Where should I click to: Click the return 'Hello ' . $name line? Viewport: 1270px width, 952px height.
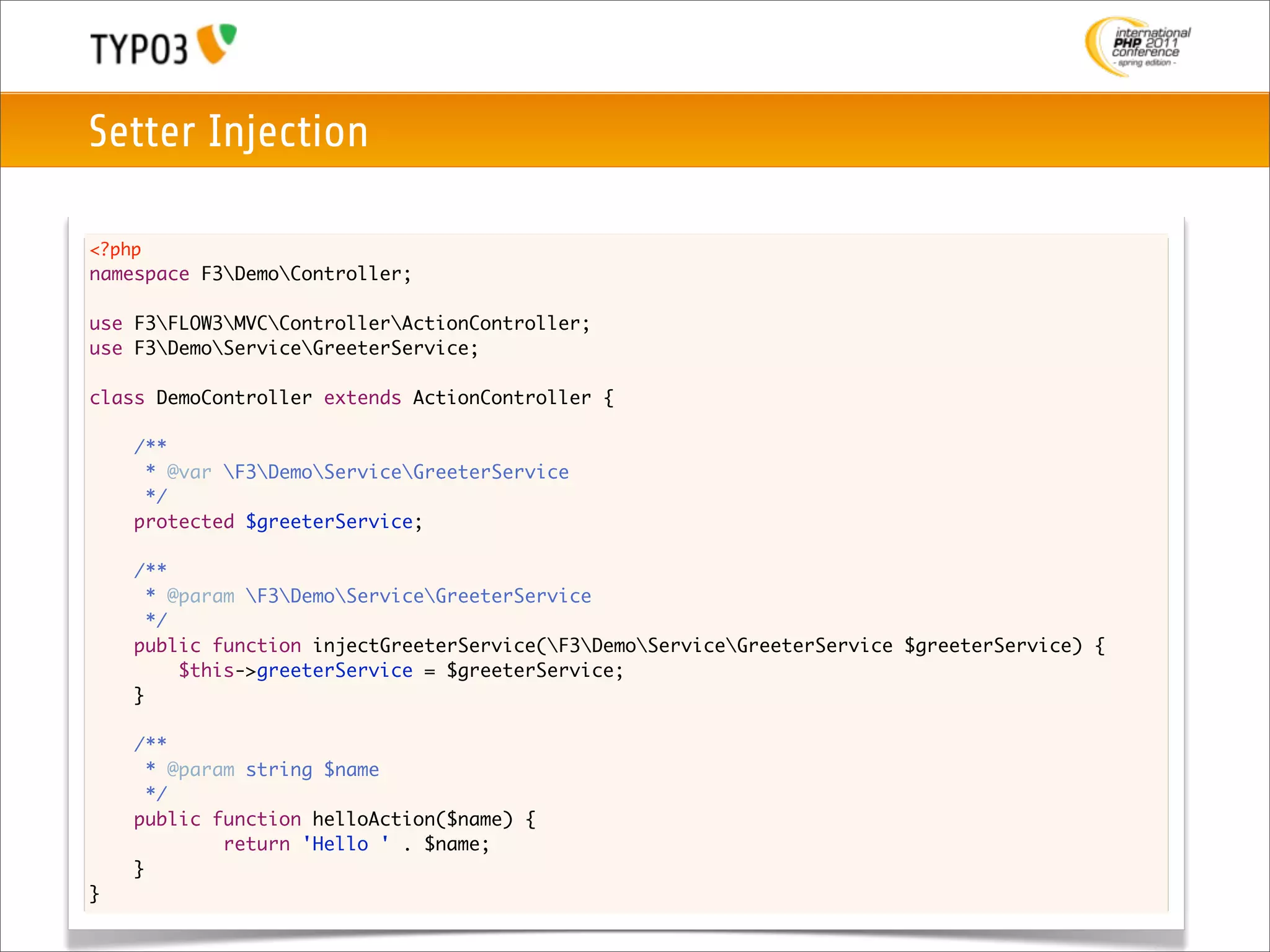[x=357, y=844]
